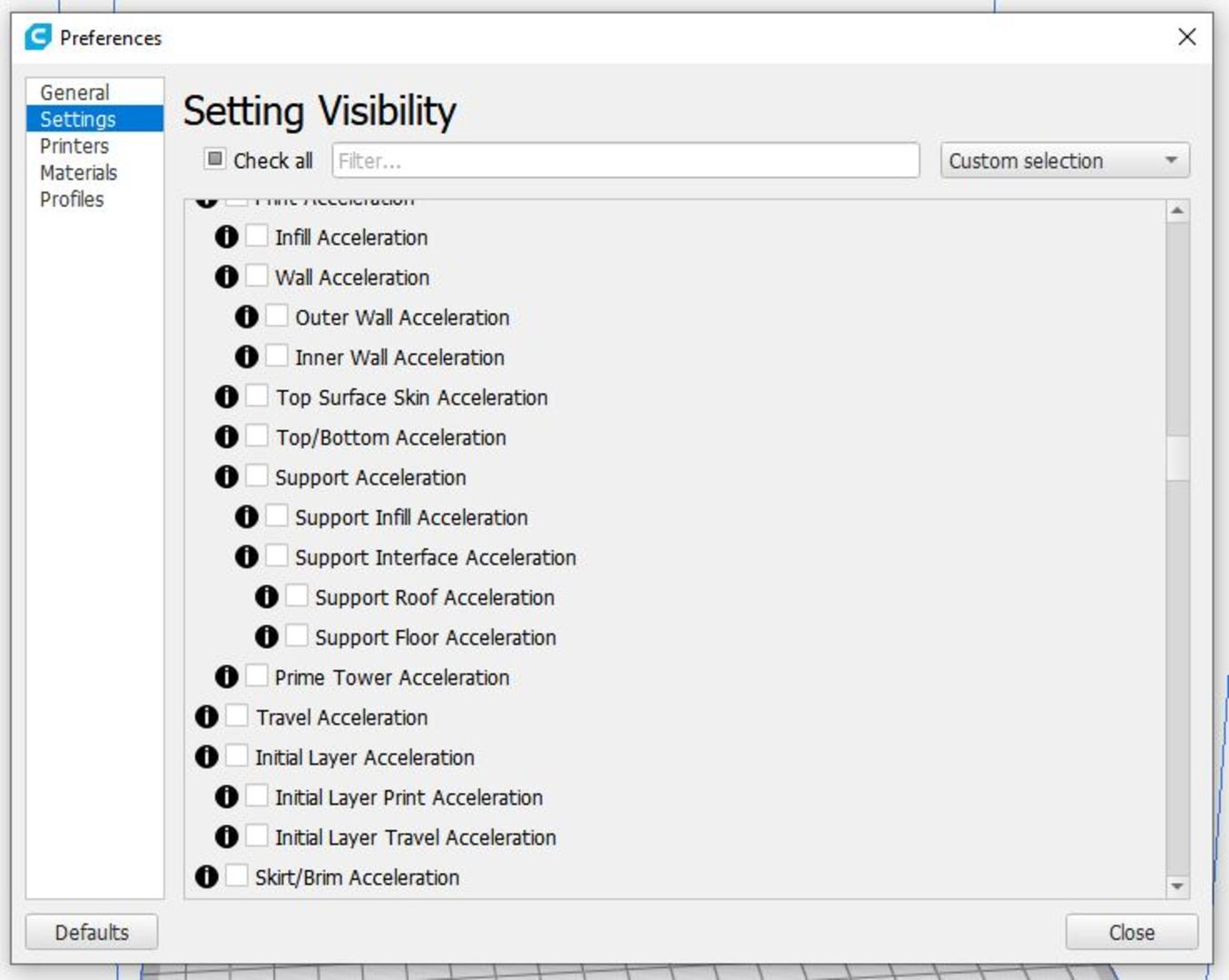Click info icon beside Support Roof Acceleration
The image size is (1229, 980).
[266, 597]
